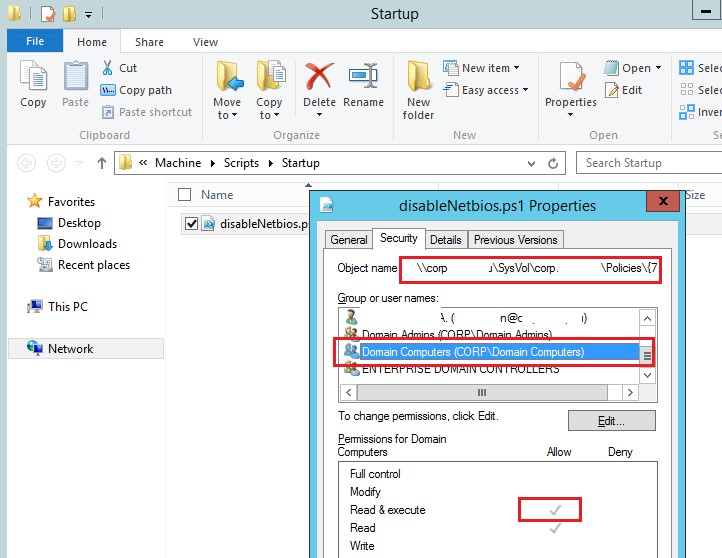Switch to the View ribbon tab

(205, 42)
